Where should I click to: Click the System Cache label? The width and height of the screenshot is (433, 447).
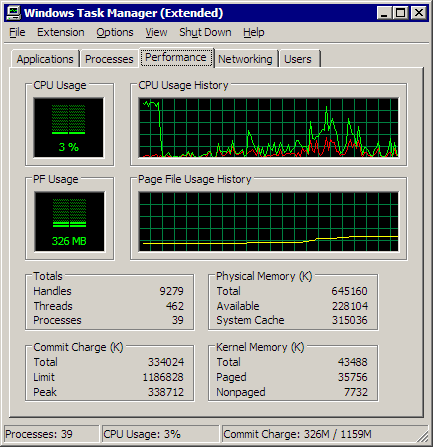coord(250,320)
